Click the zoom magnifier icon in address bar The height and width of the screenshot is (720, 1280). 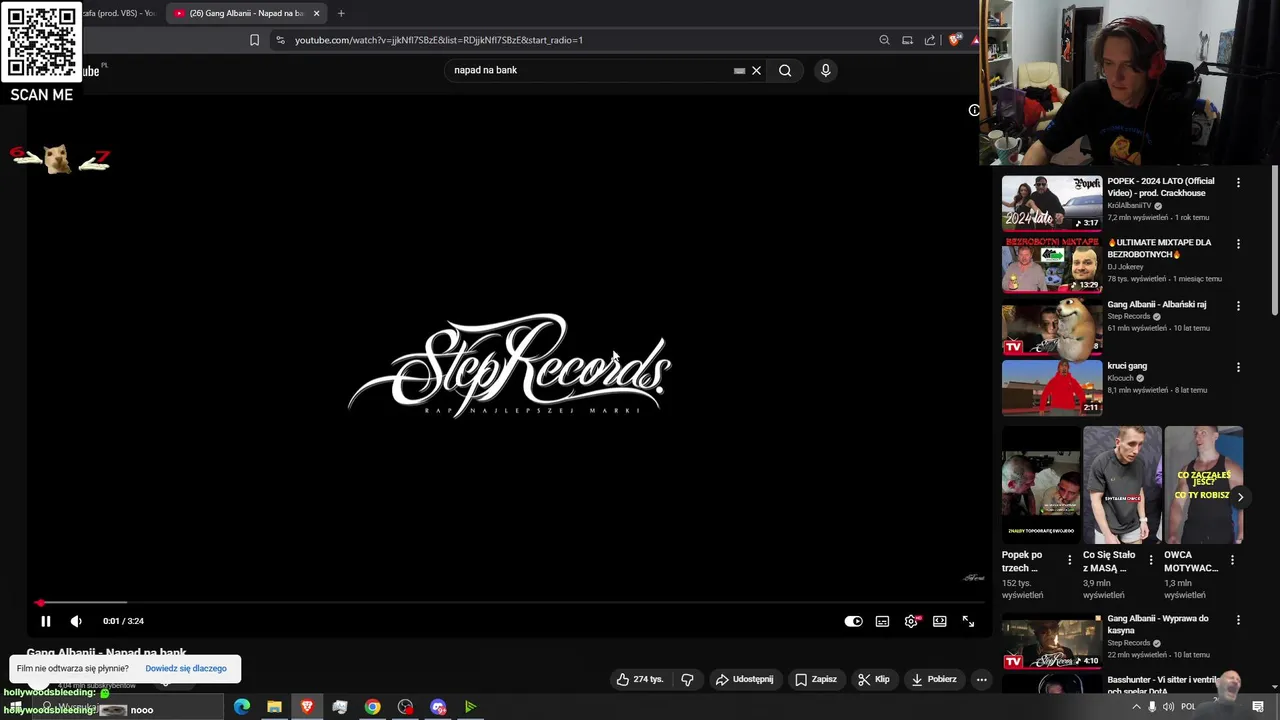pyautogui.click(x=884, y=40)
